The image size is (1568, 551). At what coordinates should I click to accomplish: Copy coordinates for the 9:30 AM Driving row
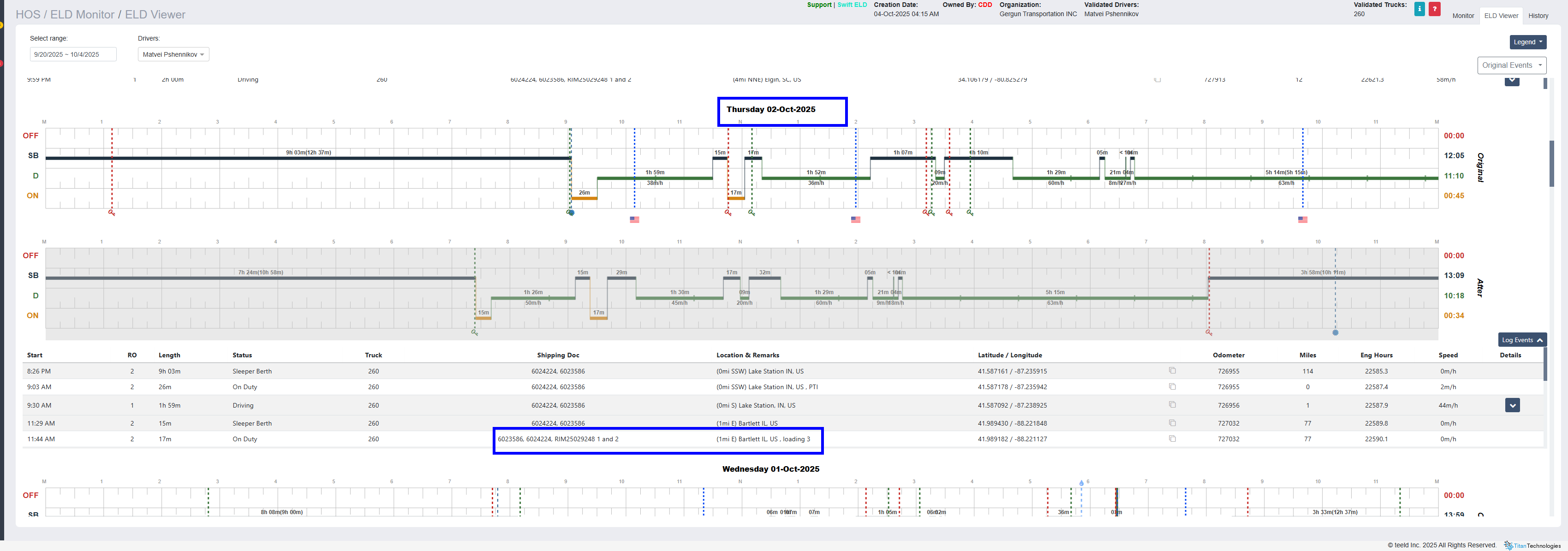click(1172, 404)
